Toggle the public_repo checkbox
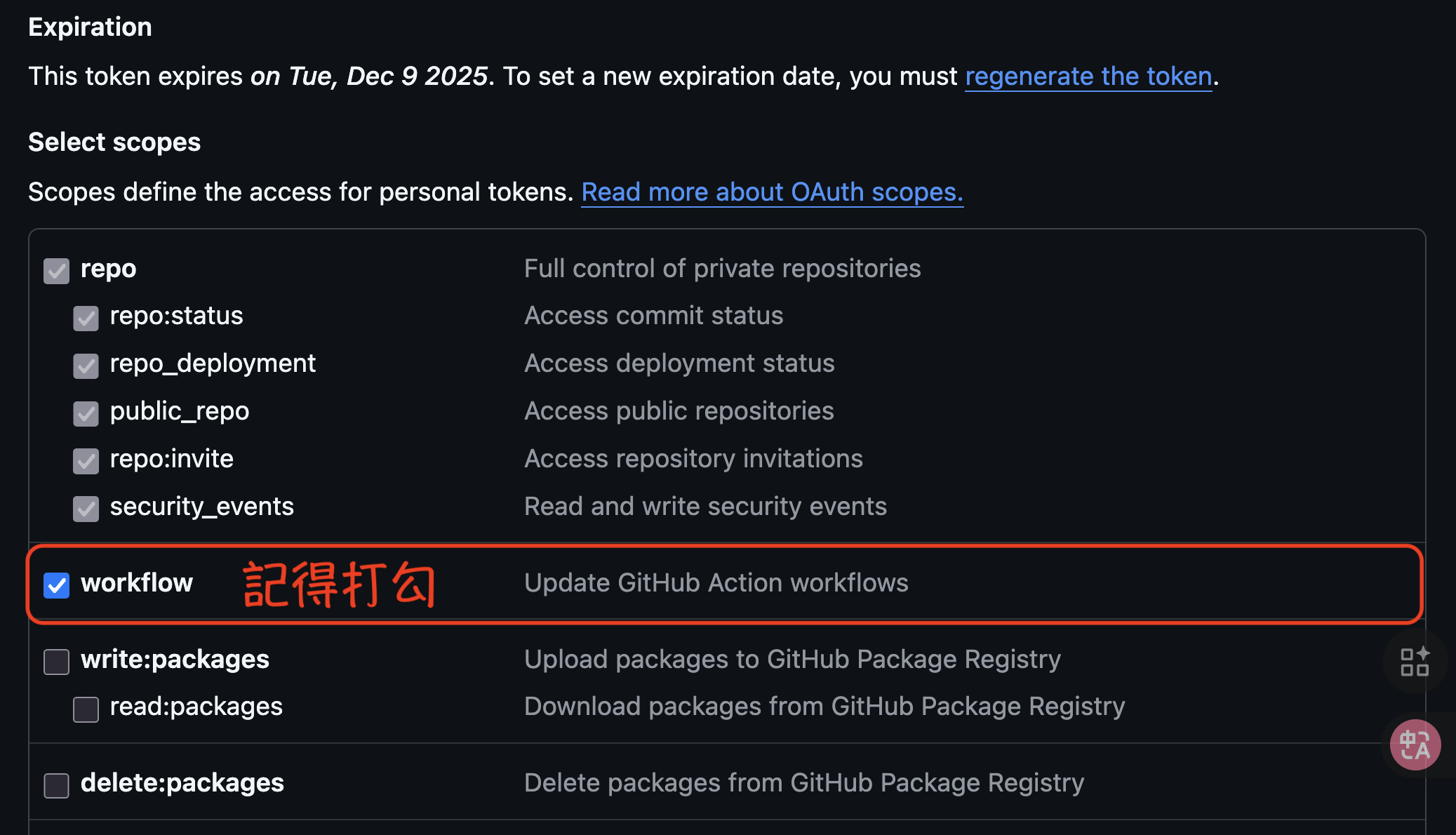The height and width of the screenshot is (835, 1456). (86, 413)
